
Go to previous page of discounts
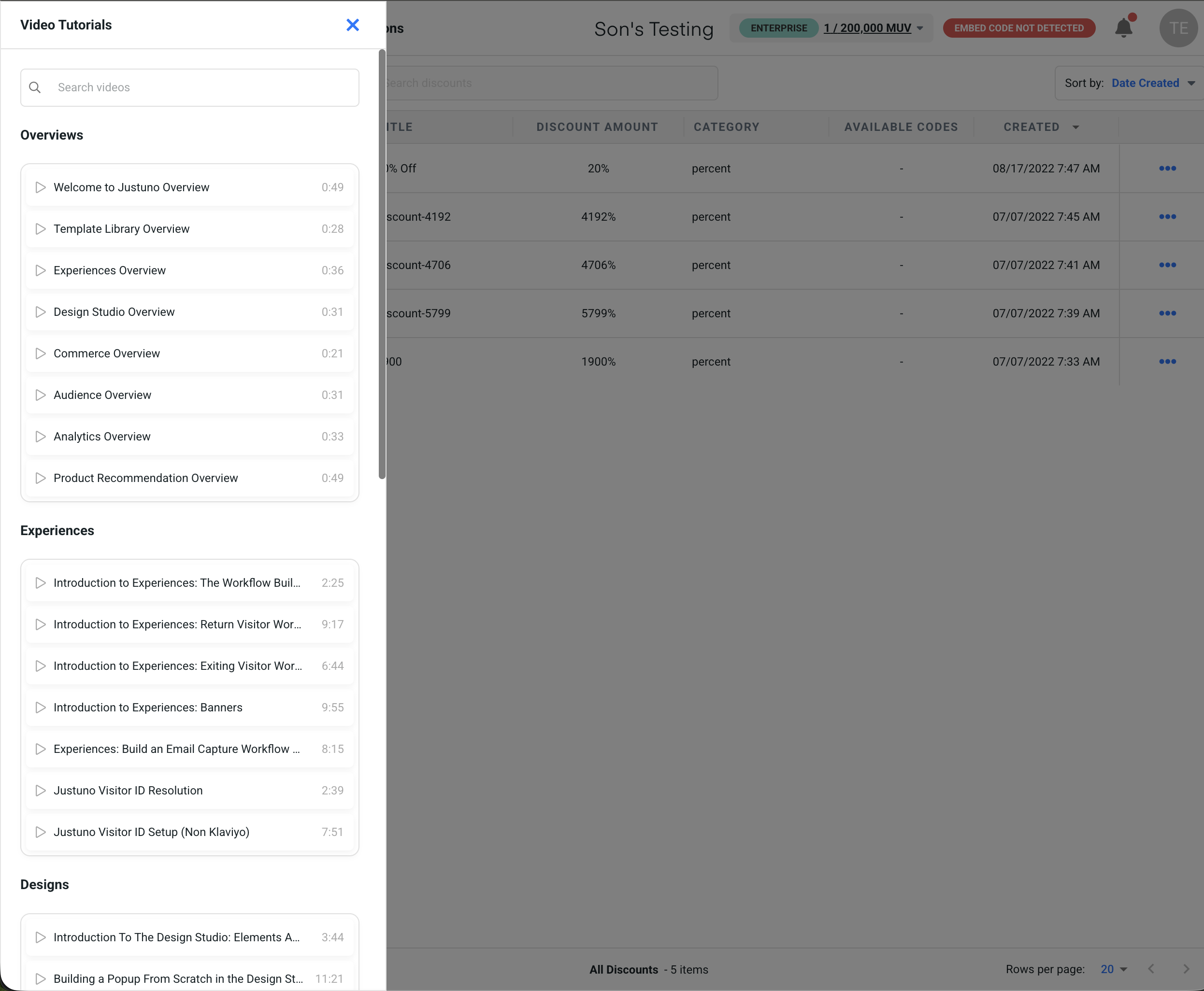(1151, 969)
